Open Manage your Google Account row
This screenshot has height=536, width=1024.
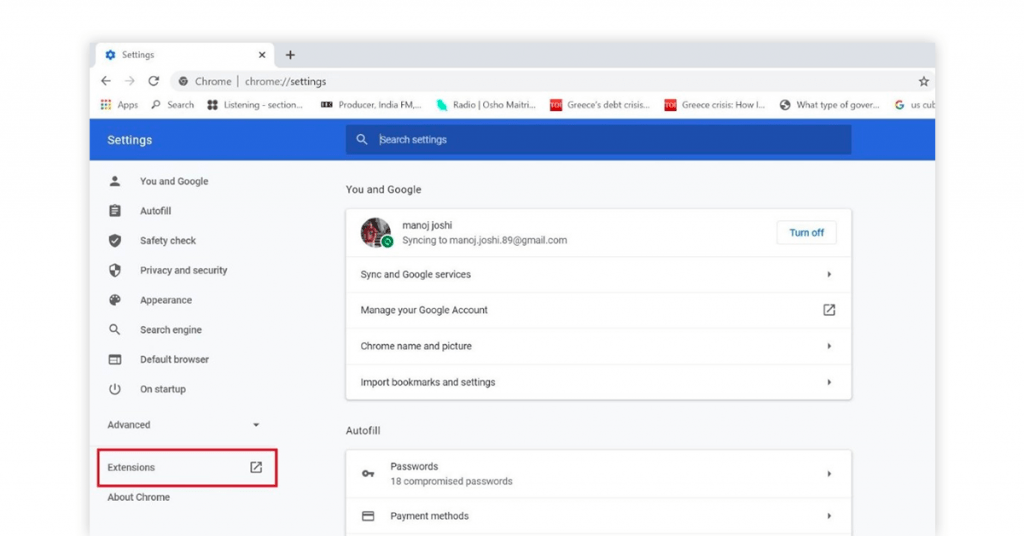[598, 310]
